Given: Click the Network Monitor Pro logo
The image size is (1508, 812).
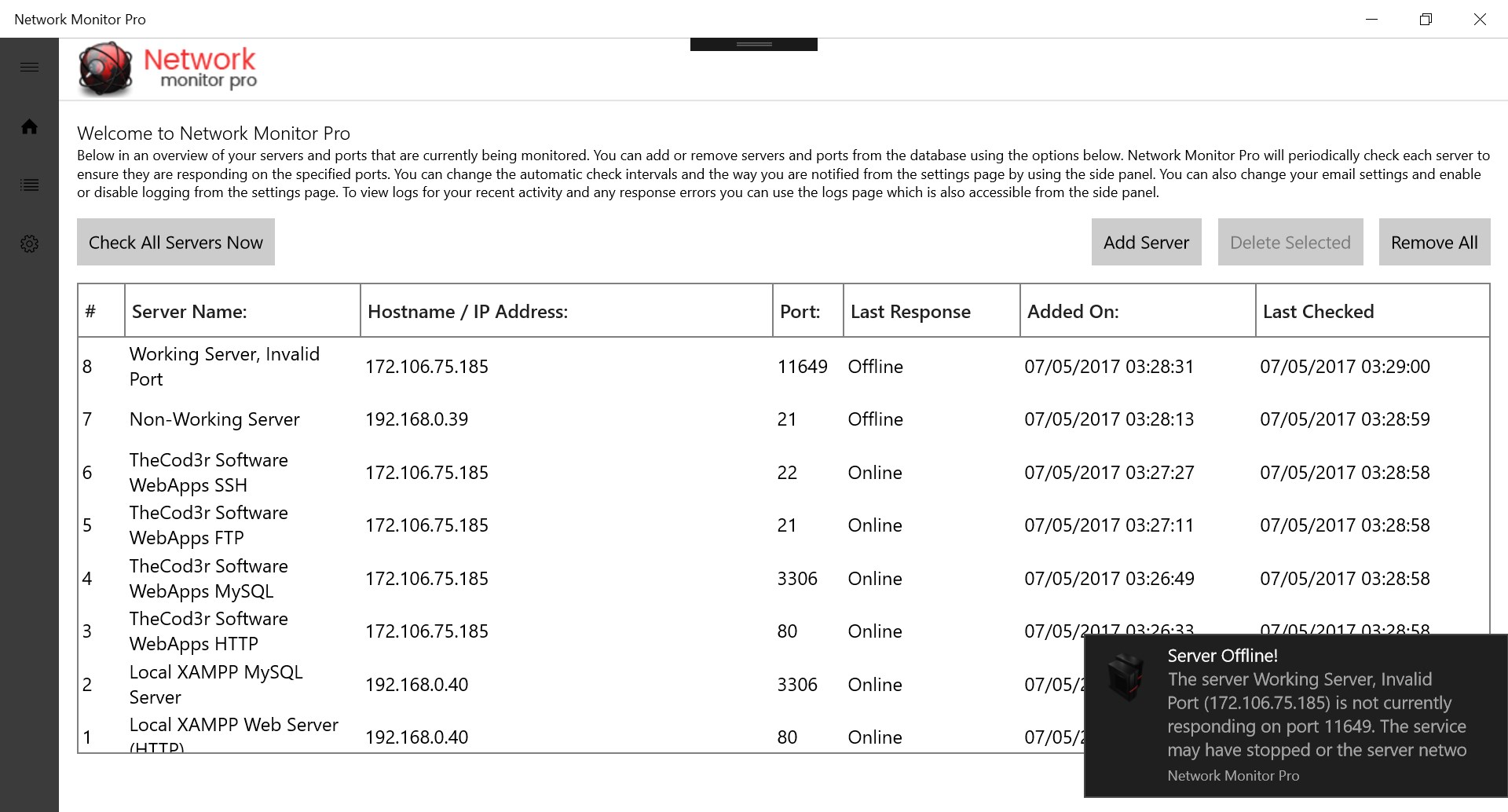Looking at the screenshot, I should click(x=167, y=69).
